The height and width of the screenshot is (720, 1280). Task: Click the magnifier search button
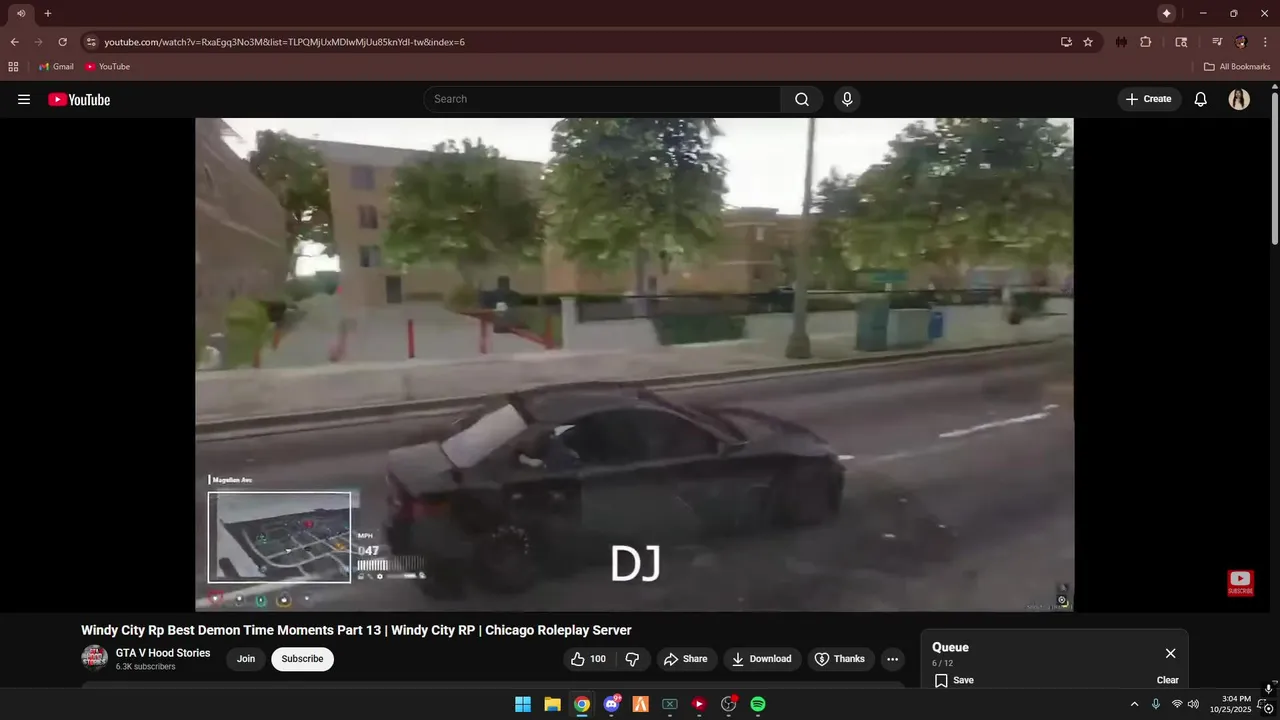pos(802,99)
